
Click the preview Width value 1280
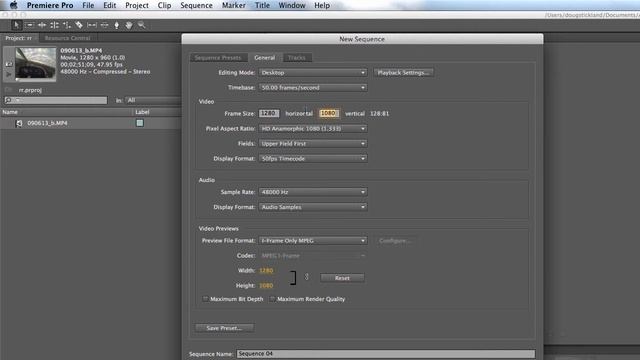266,270
